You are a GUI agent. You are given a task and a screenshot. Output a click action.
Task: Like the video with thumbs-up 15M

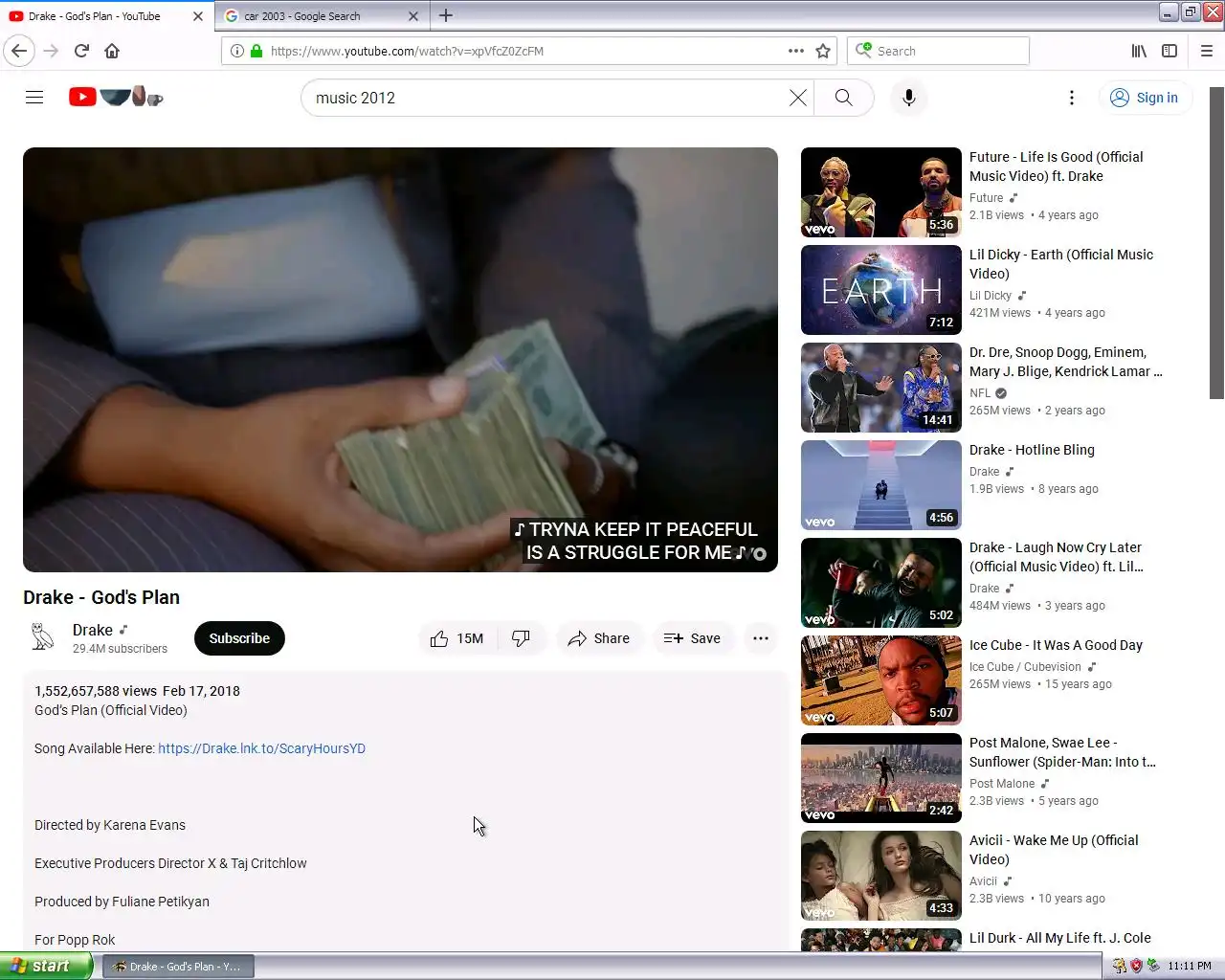coord(457,638)
